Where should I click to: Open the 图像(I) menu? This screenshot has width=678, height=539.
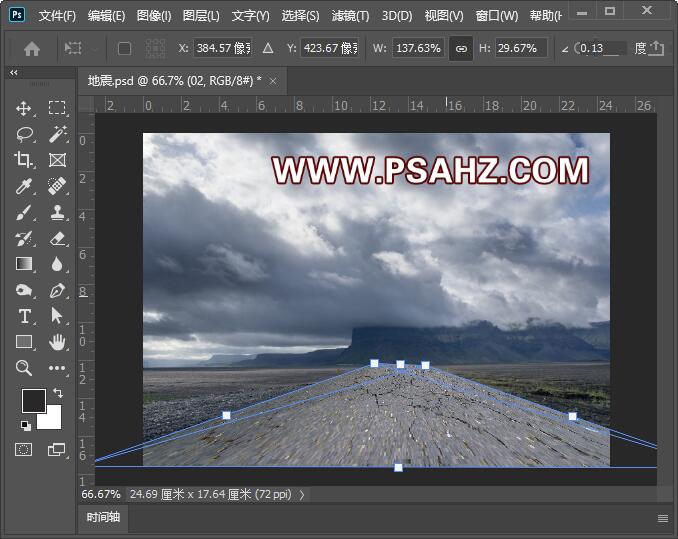(154, 16)
